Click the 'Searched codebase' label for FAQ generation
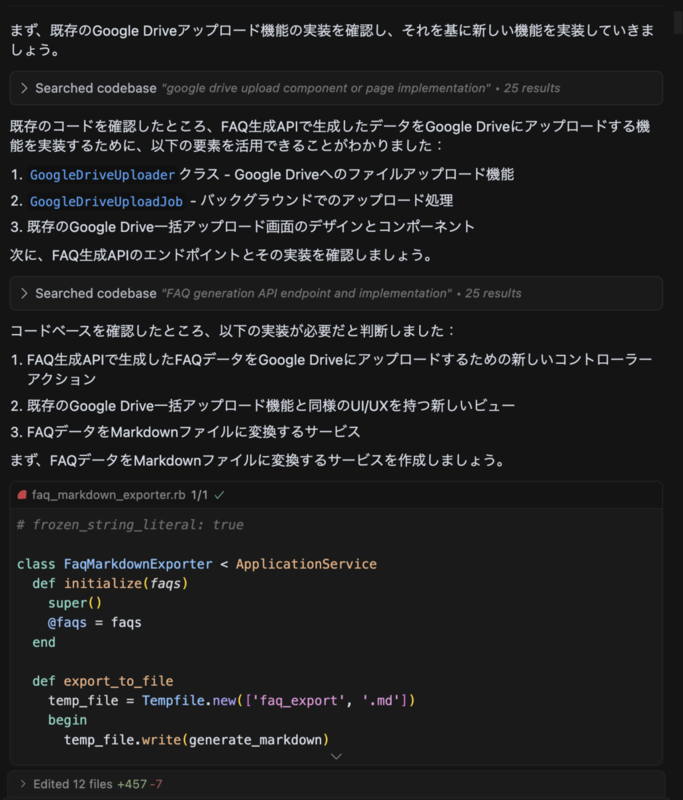This screenshot has height=800, width=683. coord(96,293)
